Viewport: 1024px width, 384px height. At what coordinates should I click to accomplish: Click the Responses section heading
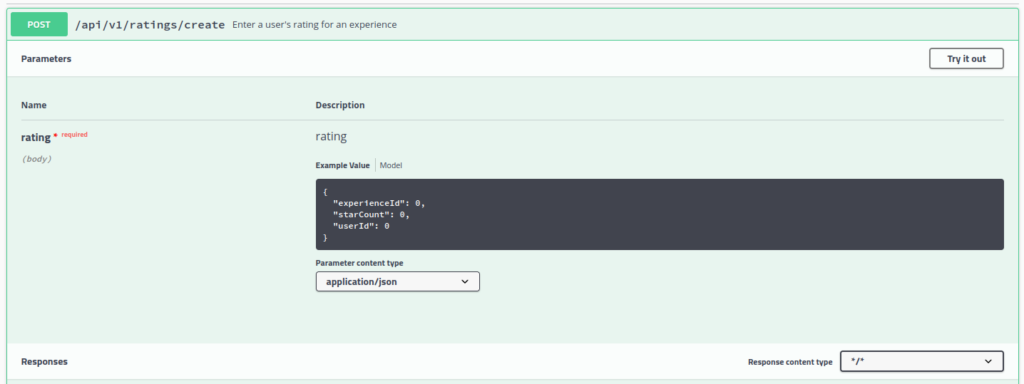coord(44,361)
